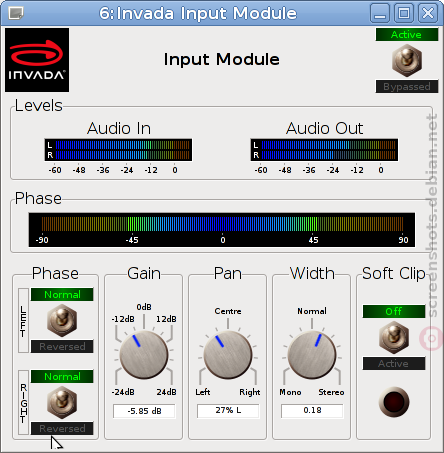
Task: Click the Width knob
Action: 312,355
